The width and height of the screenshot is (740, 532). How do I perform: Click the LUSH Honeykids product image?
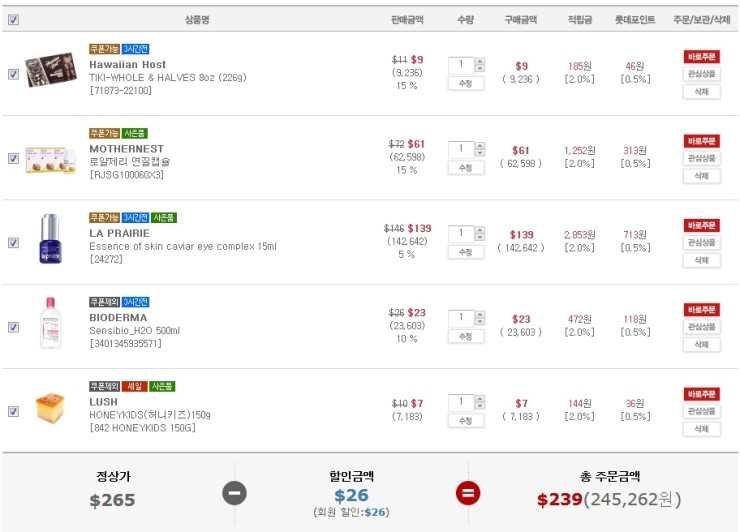click(x=50, y=408)
